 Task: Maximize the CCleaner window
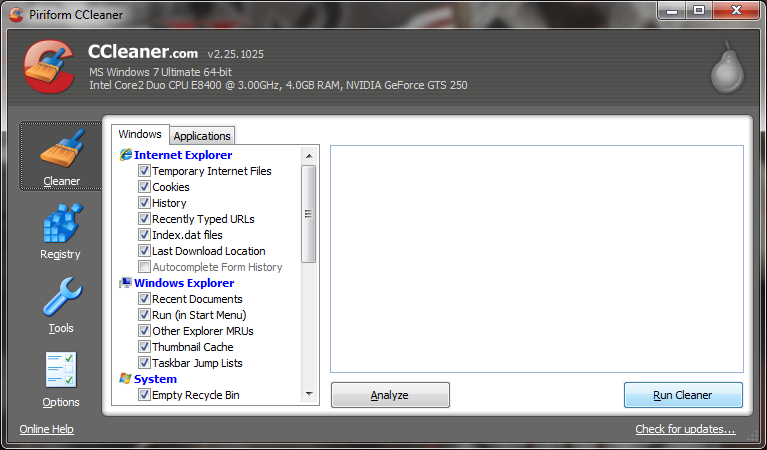tap(699, 11)
